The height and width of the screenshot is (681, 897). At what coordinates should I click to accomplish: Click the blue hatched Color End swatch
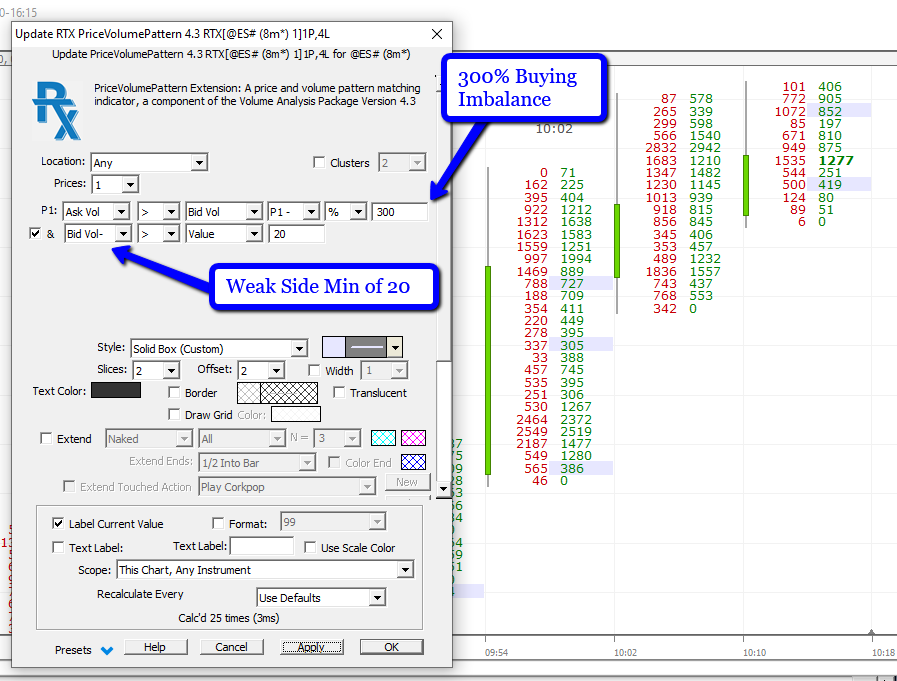[413, 462]
